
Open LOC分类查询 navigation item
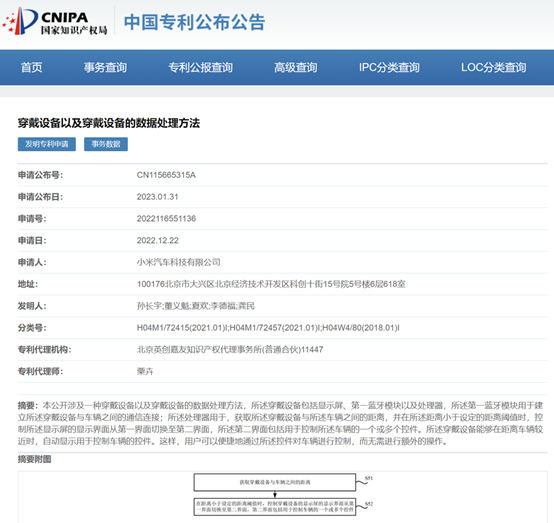pyautogui.click(x=494, y=67)
